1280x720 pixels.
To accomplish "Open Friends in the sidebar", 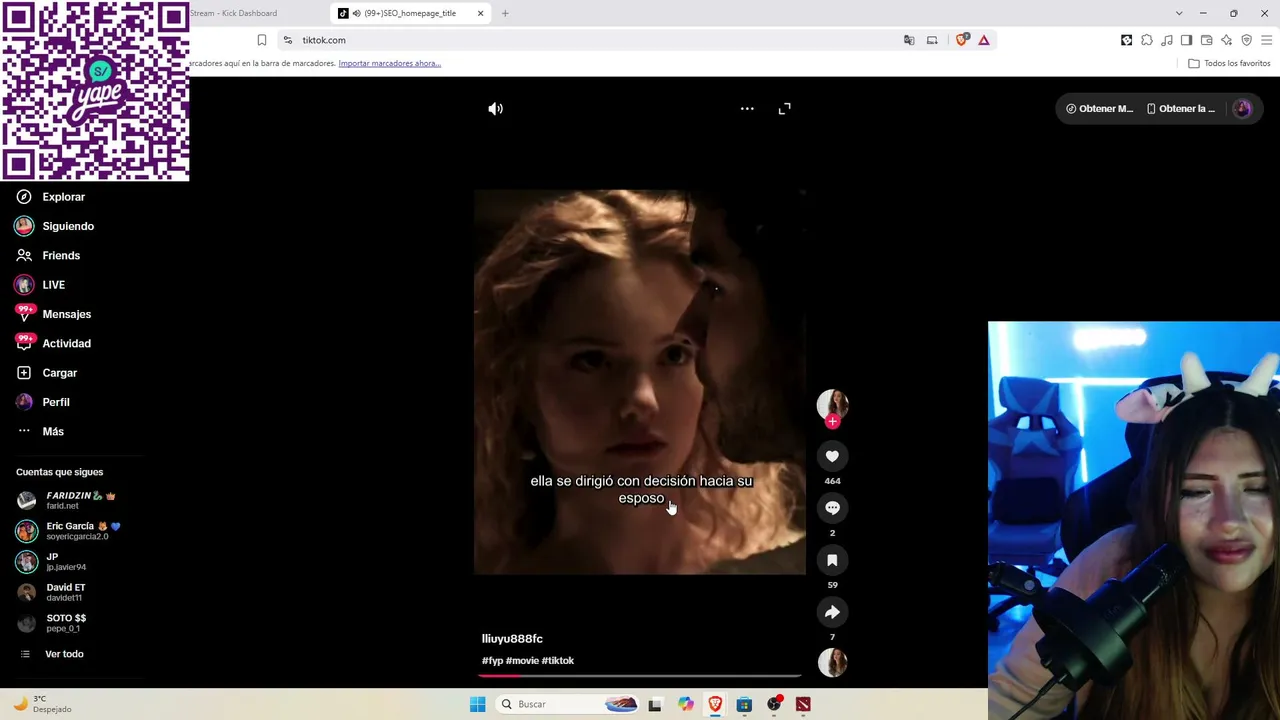I will coord(61,256).
